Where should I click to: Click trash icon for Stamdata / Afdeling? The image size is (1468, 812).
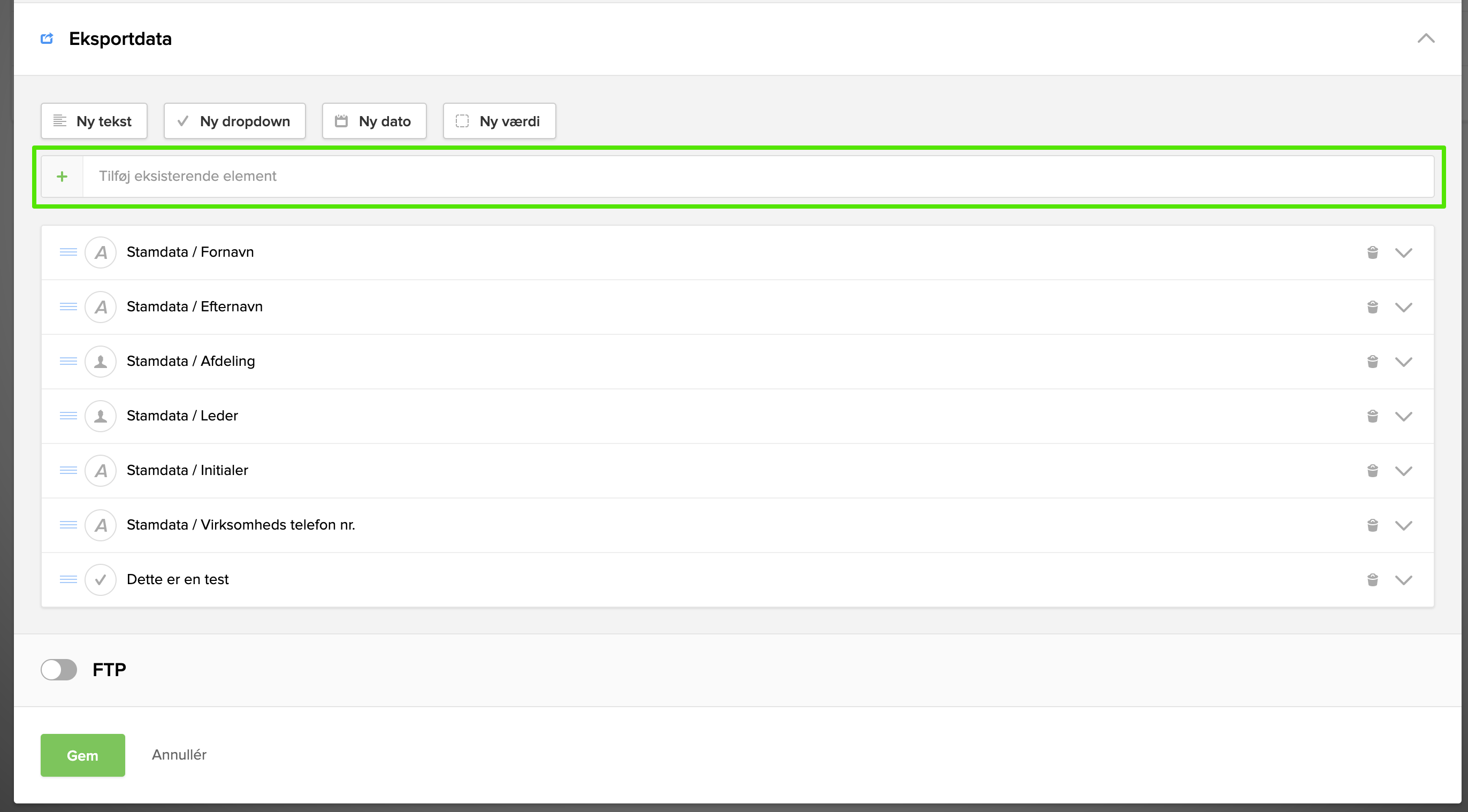click(1372, 361)
